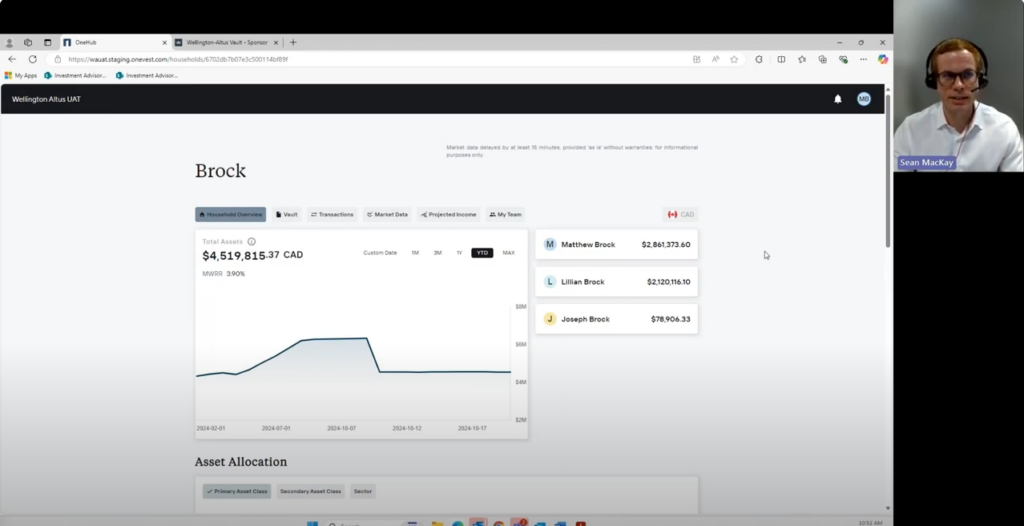Select the 1M time range

point(415,253)
